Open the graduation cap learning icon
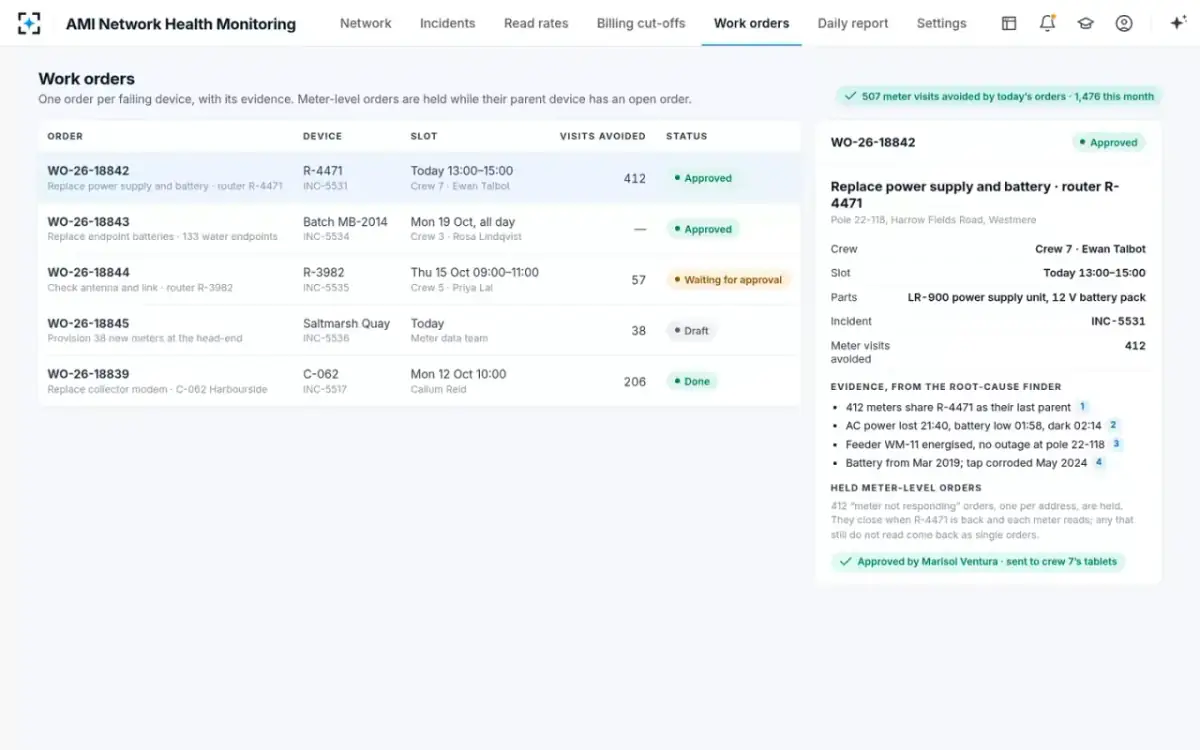Image resolution: width=1200 pixels, height=750 pixels. coord(1085,23)
